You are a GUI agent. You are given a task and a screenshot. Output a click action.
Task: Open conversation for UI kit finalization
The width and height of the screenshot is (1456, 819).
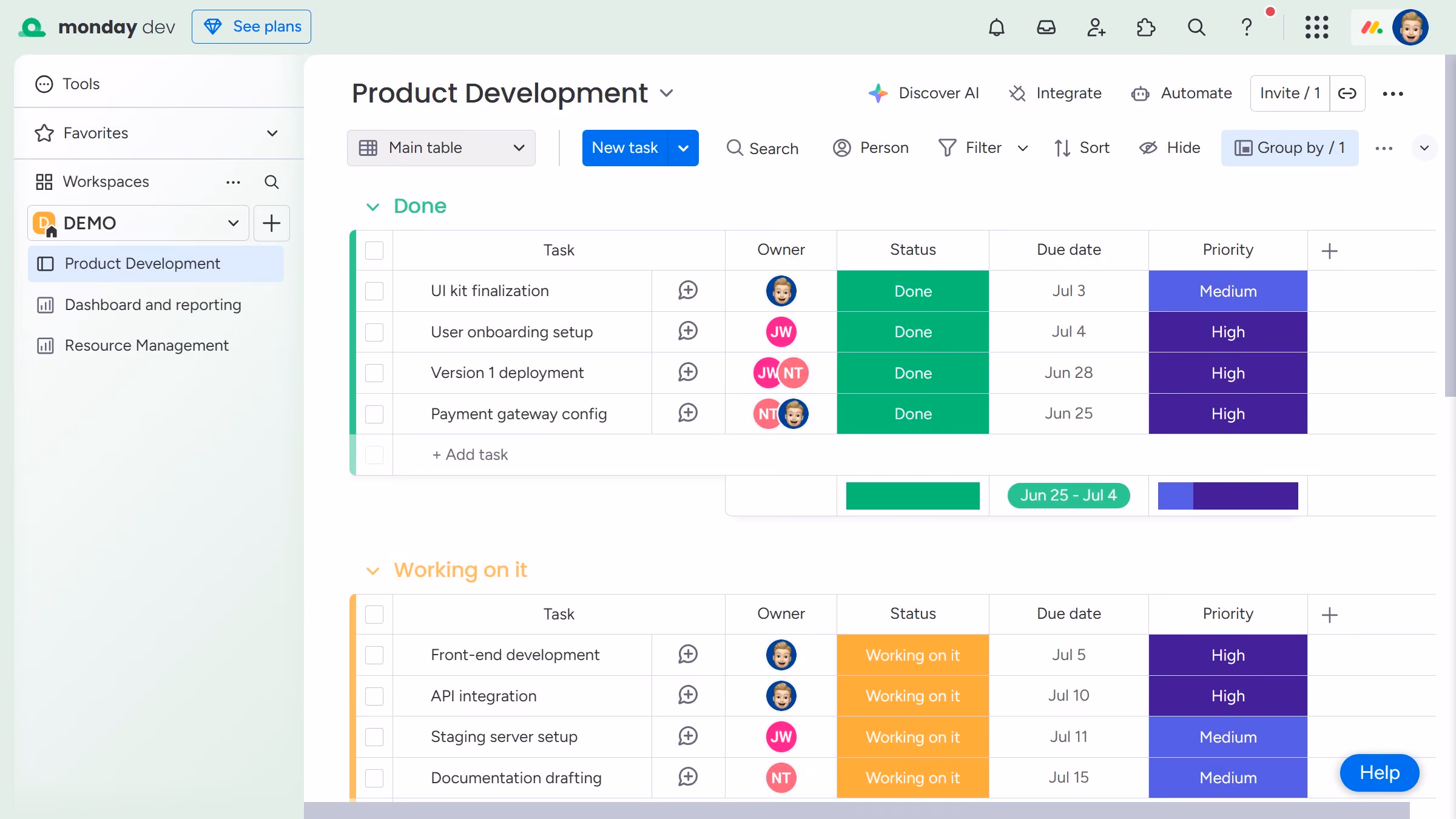tap(688, 291)
